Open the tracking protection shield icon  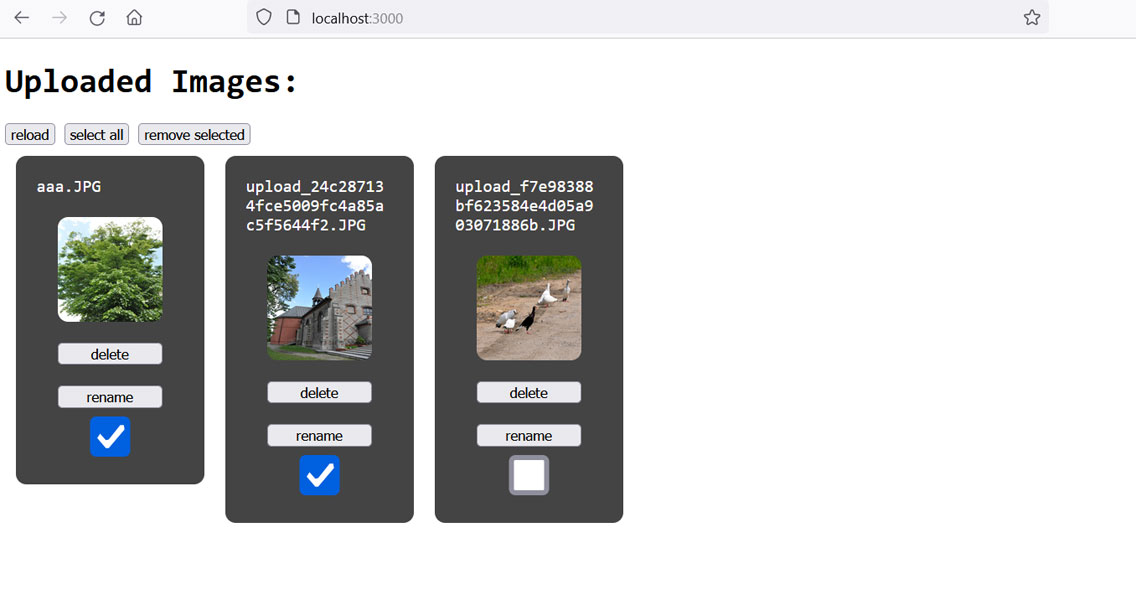[264, 18]
